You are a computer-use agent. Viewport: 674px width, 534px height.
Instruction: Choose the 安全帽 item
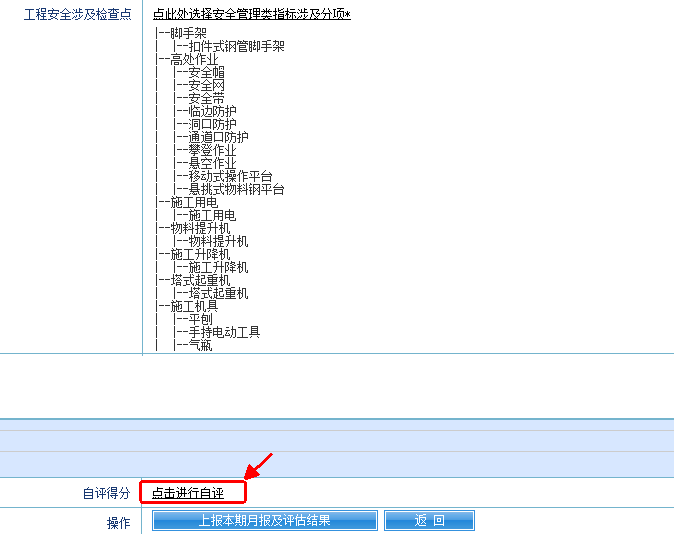pos(206,72)
